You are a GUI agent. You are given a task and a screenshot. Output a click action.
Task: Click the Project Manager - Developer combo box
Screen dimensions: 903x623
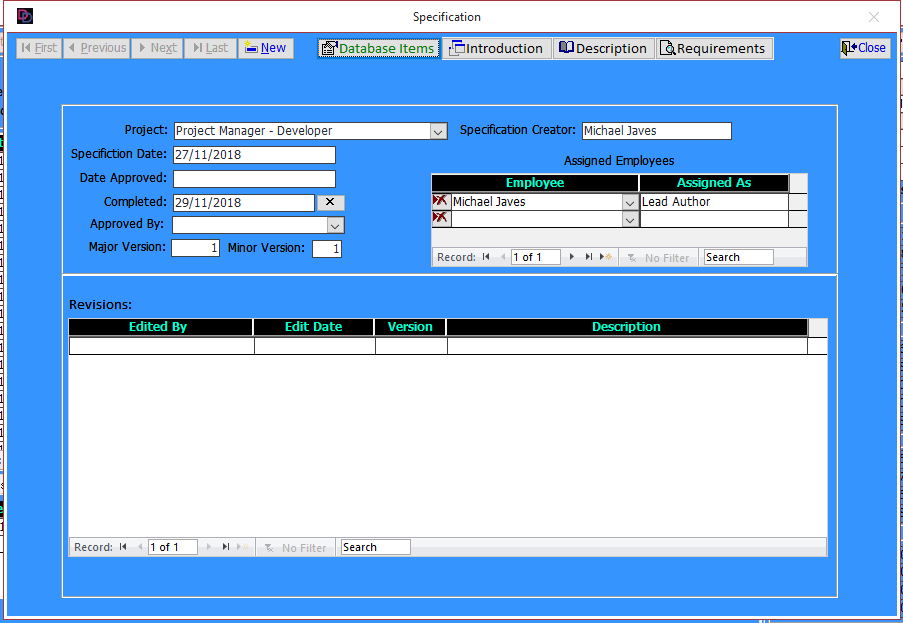[x=310, y=131]
